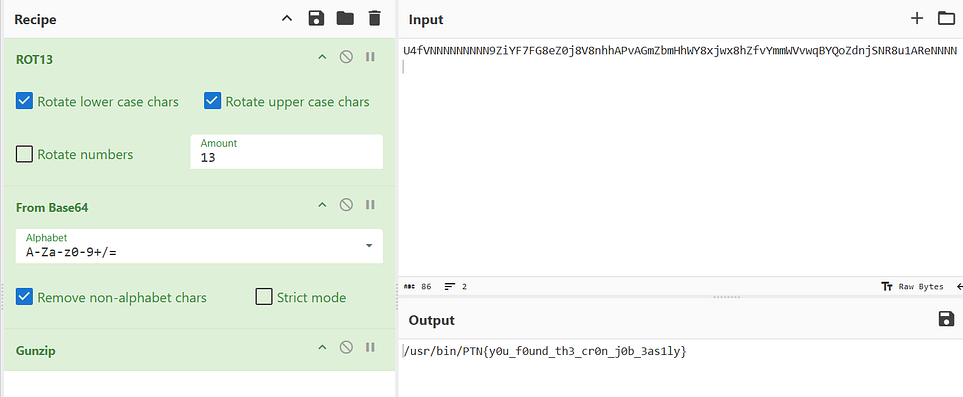Screen dimensions: 963x397
Task: Uncheck Rotate upper case chars
Action: [x=212, y=101]
